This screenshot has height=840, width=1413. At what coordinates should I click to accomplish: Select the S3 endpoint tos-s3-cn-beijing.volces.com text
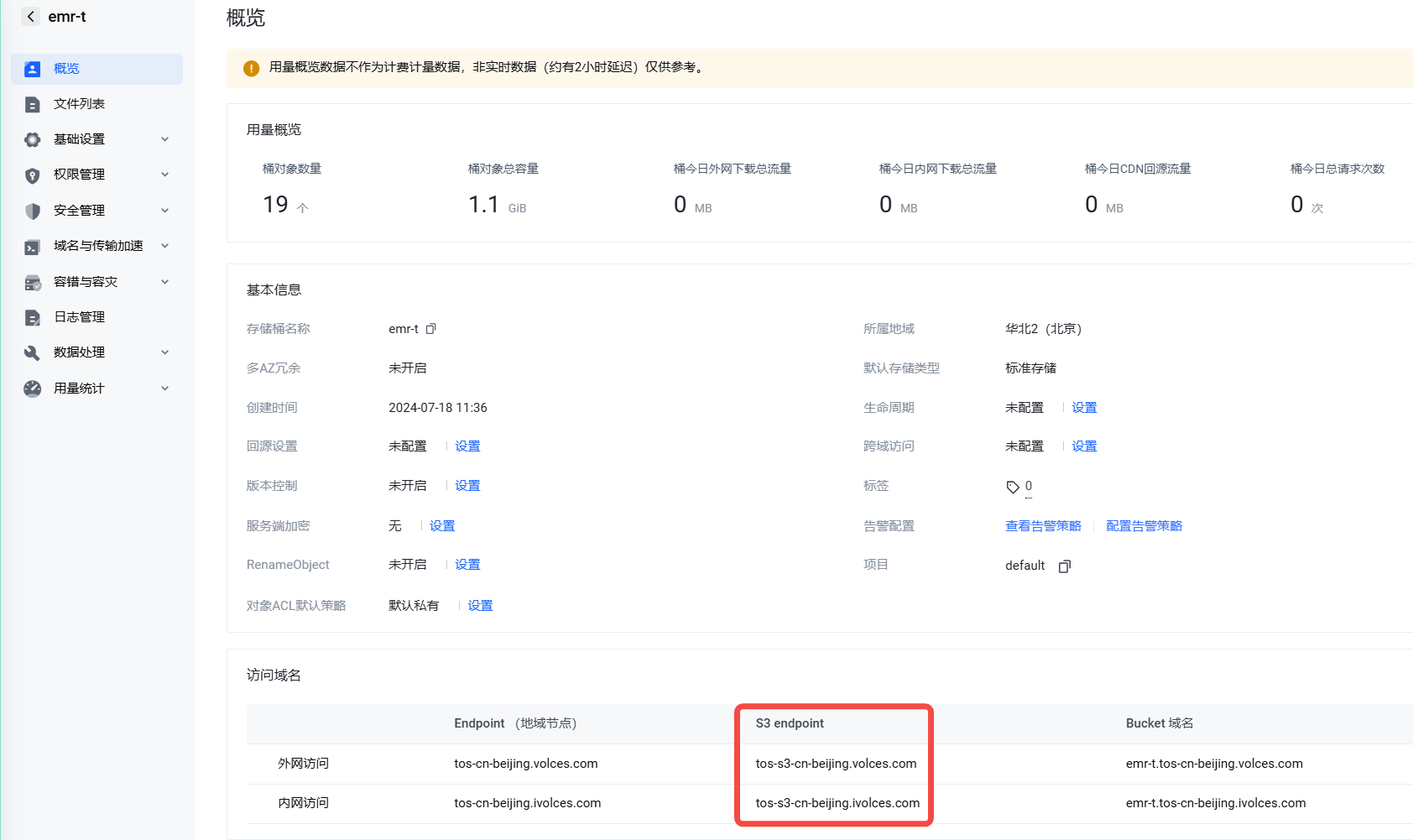(836, 764)
